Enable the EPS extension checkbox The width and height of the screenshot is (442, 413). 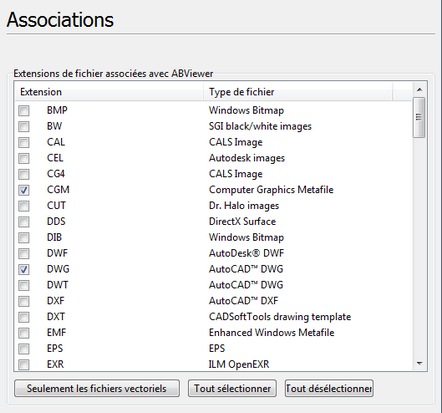(24, 349)
